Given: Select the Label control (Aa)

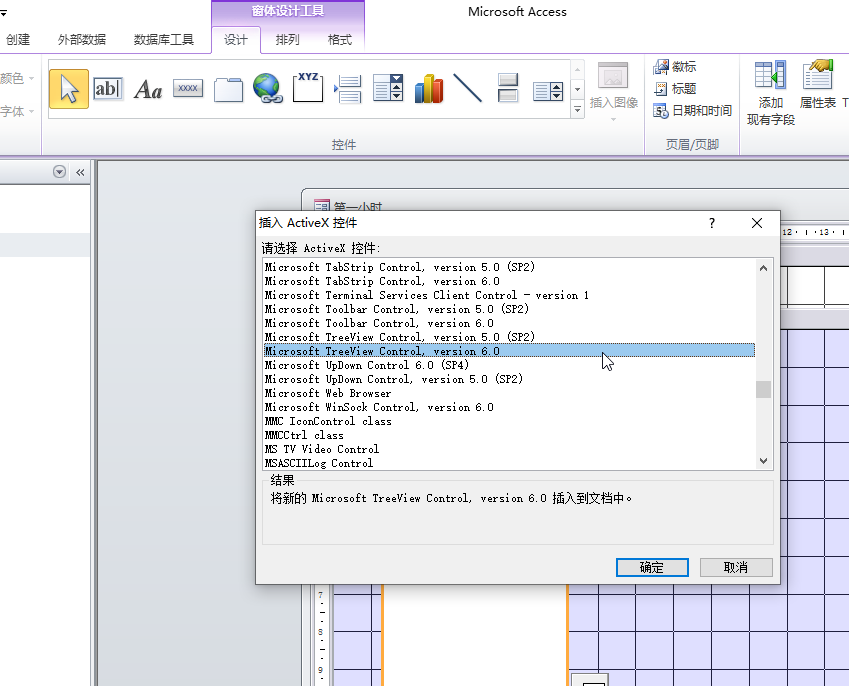Looking at the screenshot, I should [148, 89].
